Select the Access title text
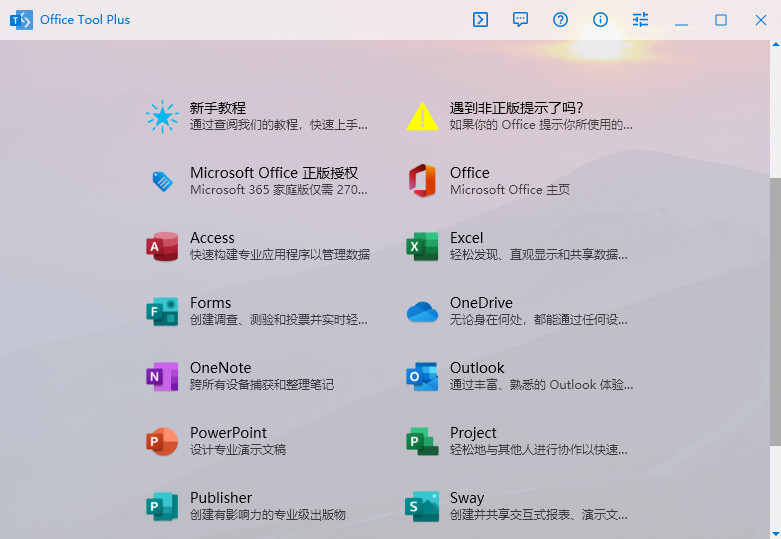The width and height of the screenshot is (781, 539). [x=212, y=238]
